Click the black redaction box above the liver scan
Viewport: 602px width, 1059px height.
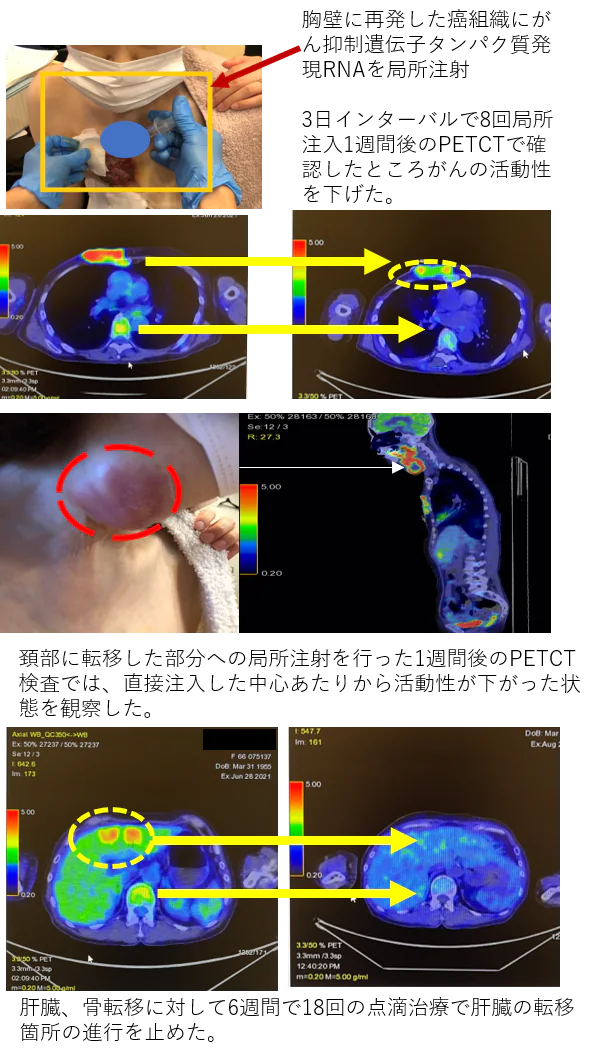239,739
